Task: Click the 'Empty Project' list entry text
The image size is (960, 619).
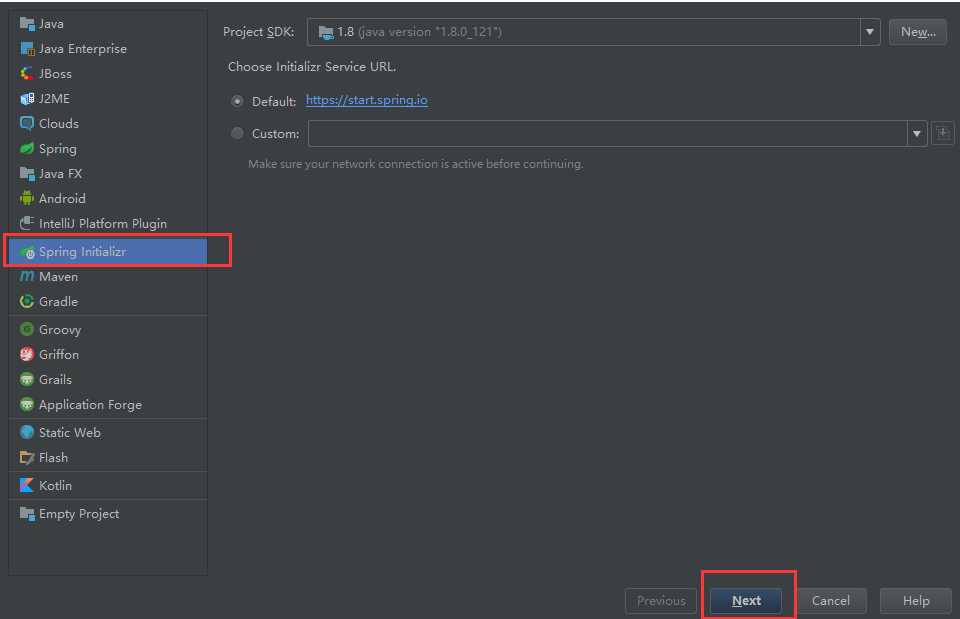Action: 79,514
